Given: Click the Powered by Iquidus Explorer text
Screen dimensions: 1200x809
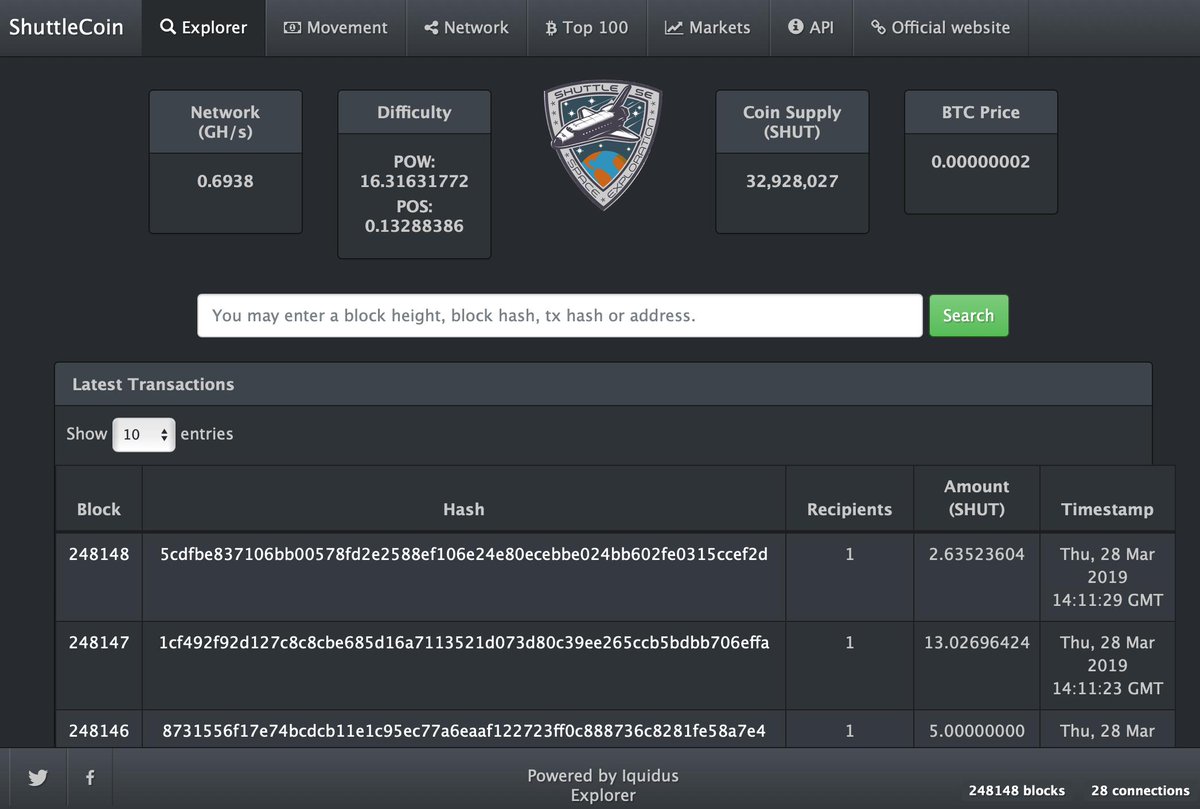Looking at the screenshot, I should (x=603, y=785).
